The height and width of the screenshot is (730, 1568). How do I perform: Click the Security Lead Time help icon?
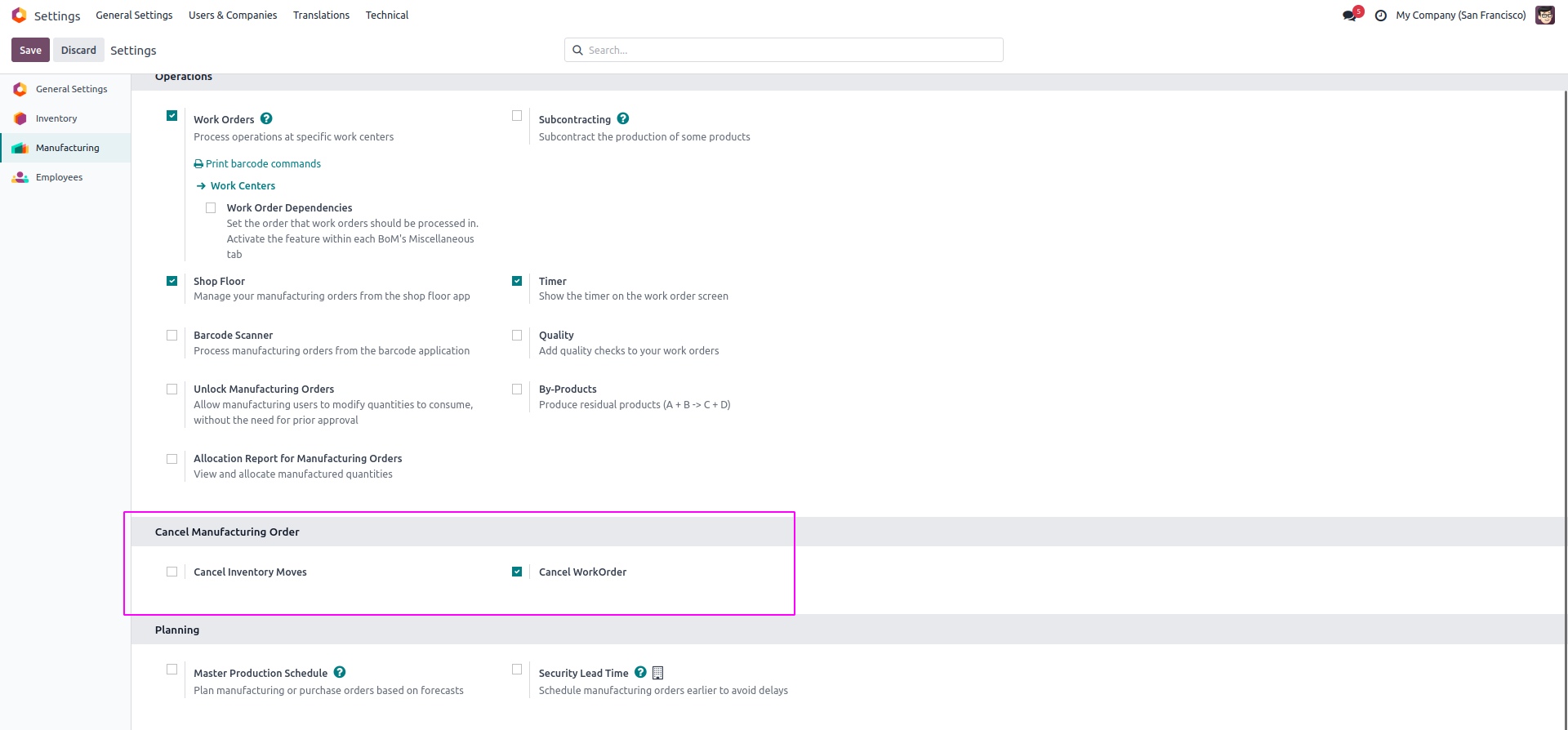click(641, 672)
